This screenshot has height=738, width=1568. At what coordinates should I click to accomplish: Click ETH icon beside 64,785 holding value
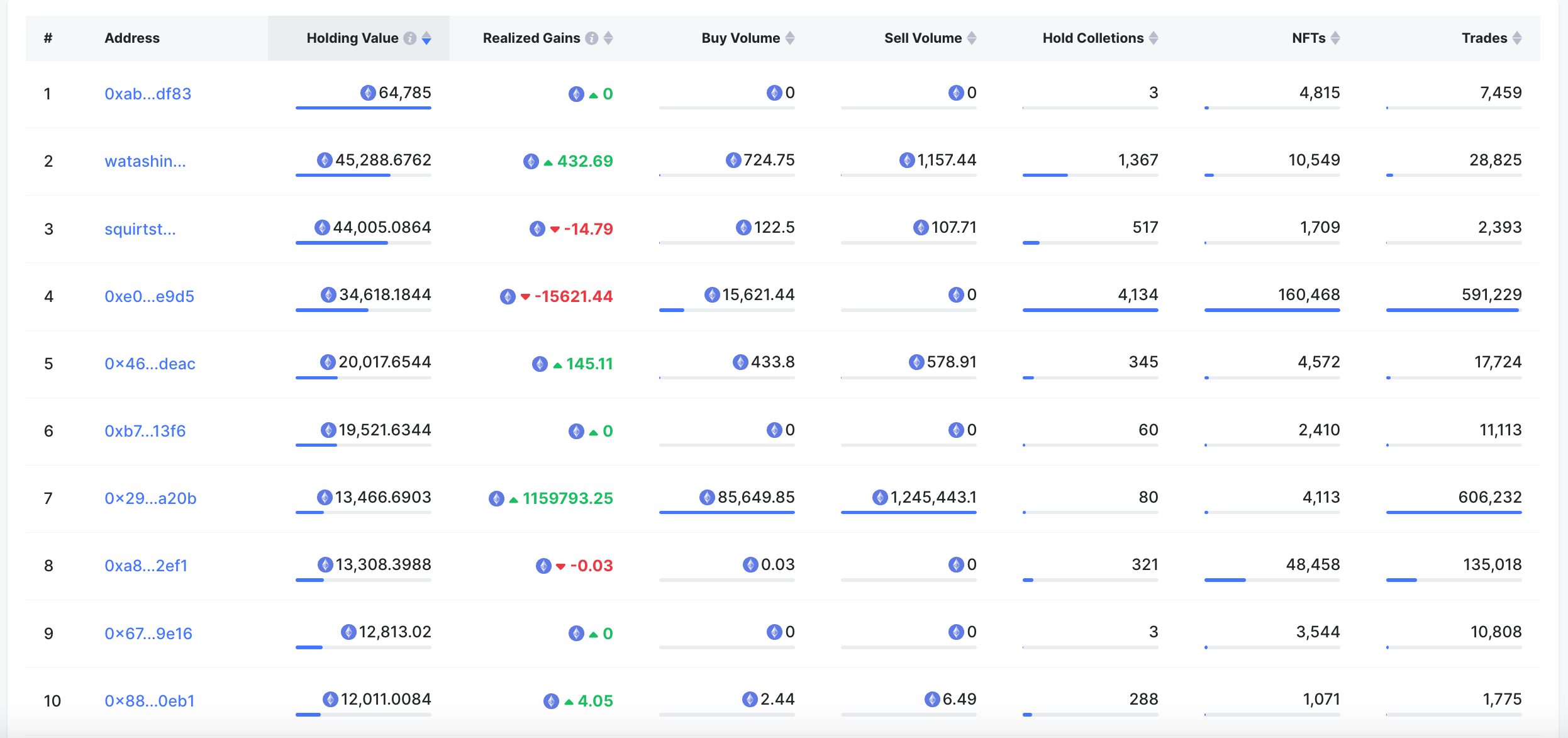coord(368,93)
